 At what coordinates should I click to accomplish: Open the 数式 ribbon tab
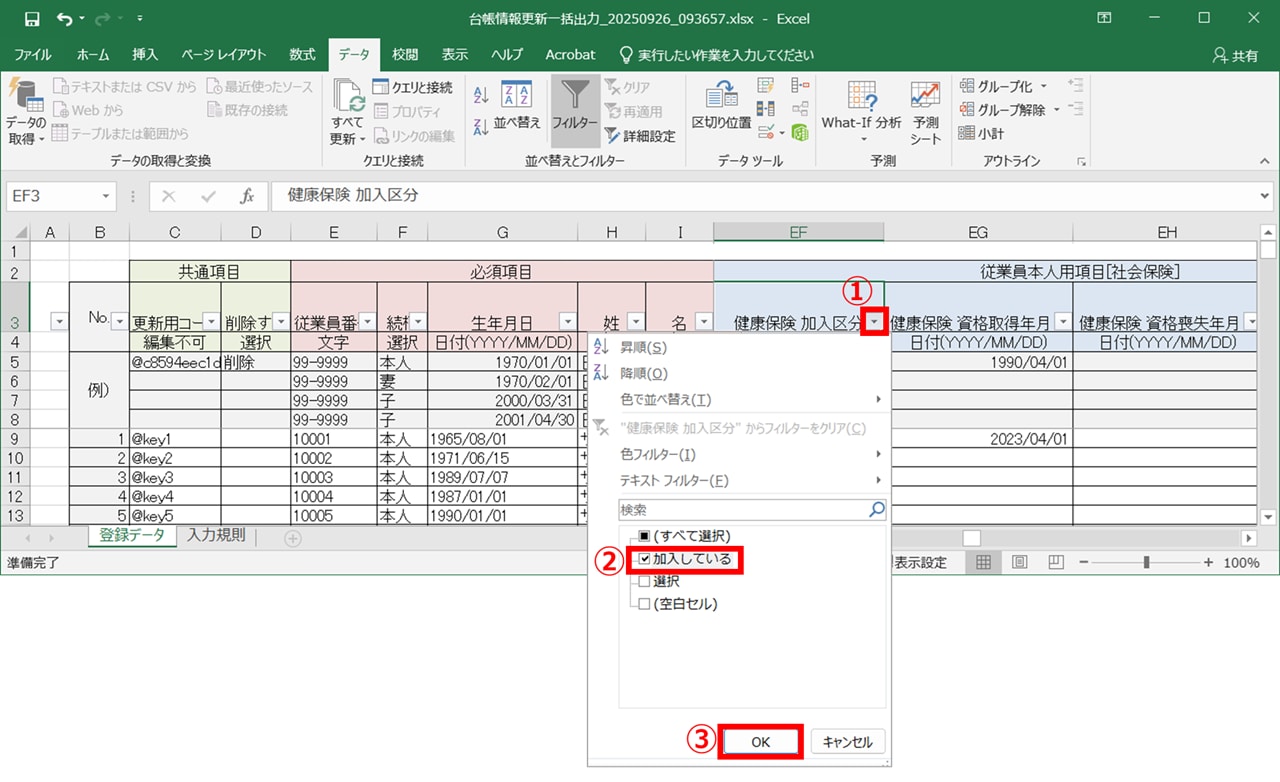pyautogui.click(x=302, y=55)
